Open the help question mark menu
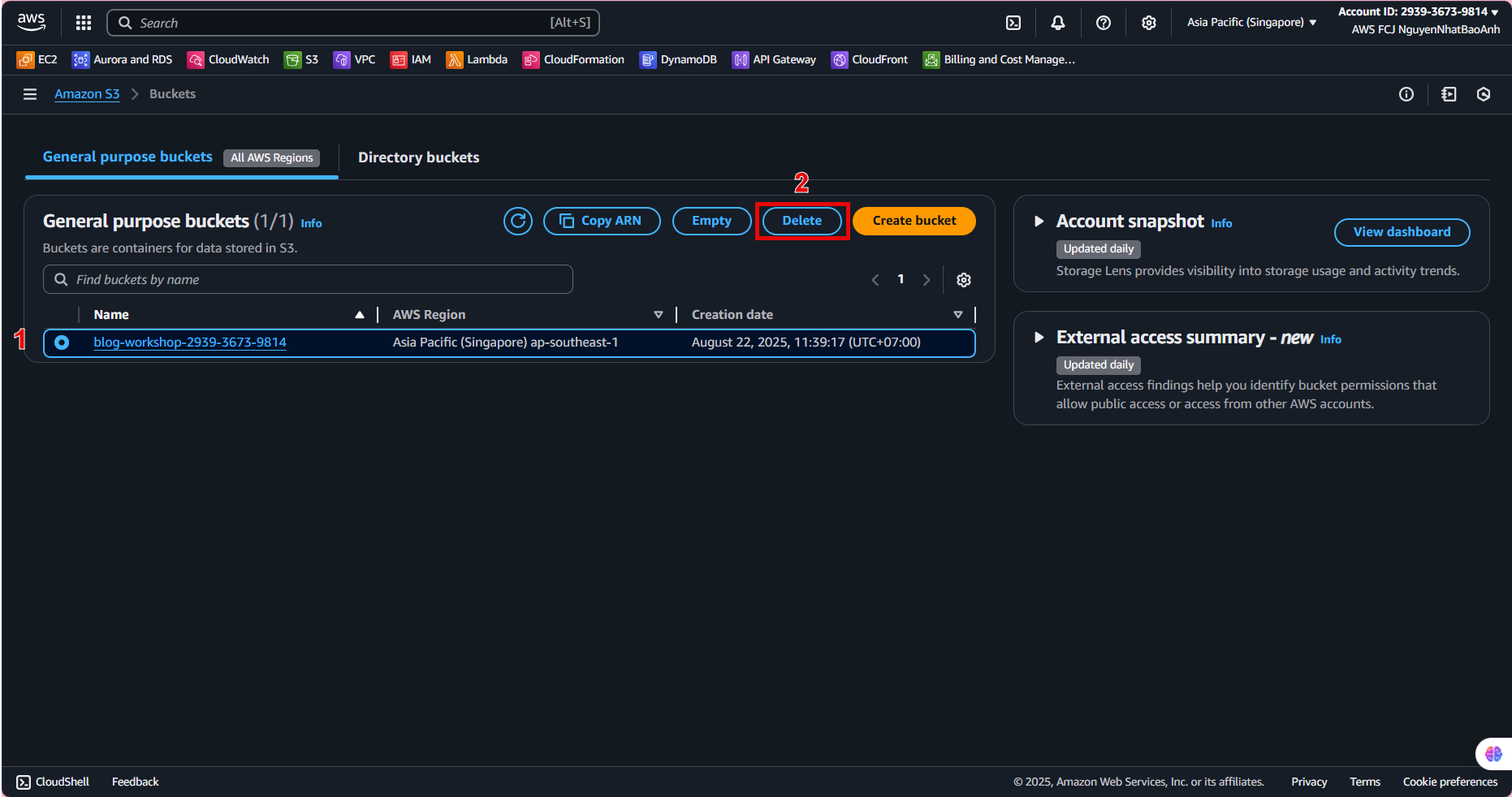The image size is (1512, 797). click(1103, 23)
